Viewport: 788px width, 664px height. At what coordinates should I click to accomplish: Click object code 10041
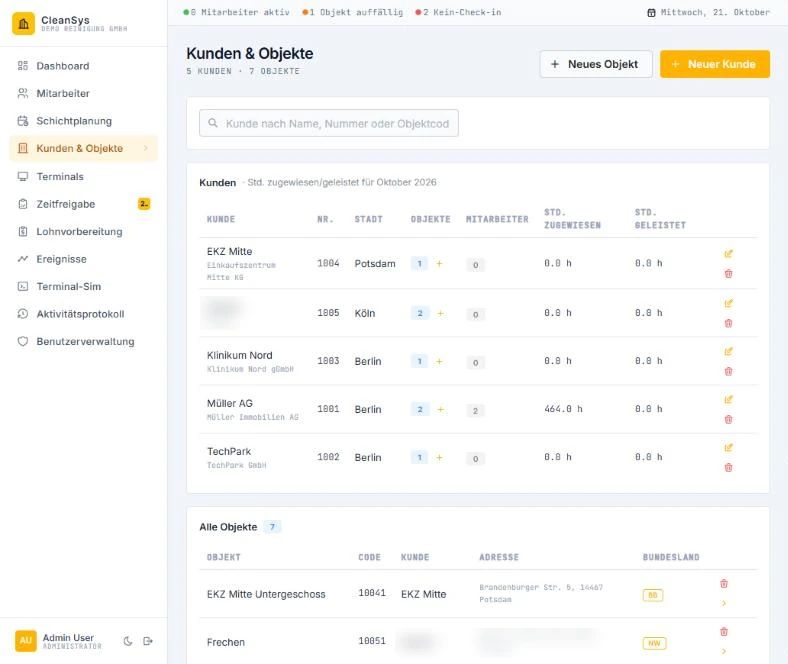(372, 593)
